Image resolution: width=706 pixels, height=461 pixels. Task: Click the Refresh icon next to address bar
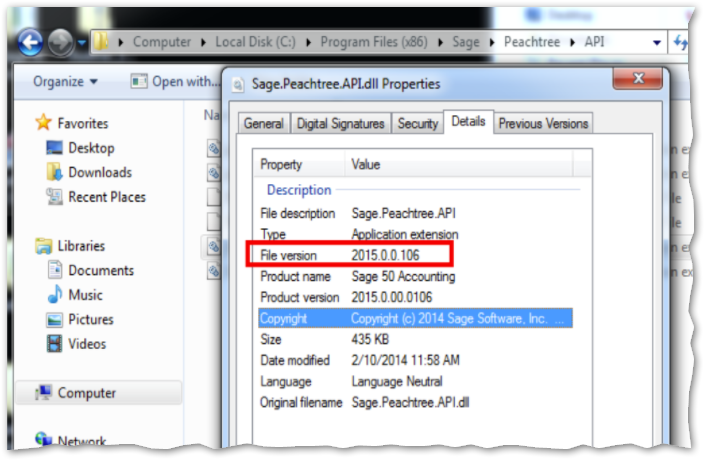tap(680, 43)
